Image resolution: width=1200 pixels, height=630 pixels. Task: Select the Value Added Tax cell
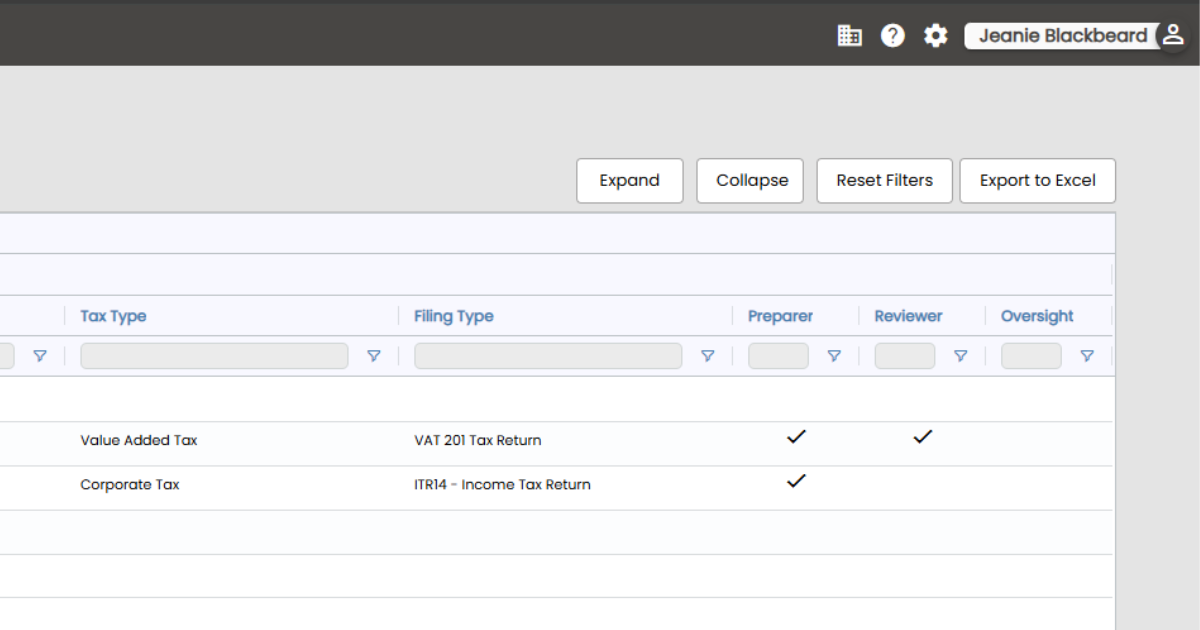click(x=139, y=440)
